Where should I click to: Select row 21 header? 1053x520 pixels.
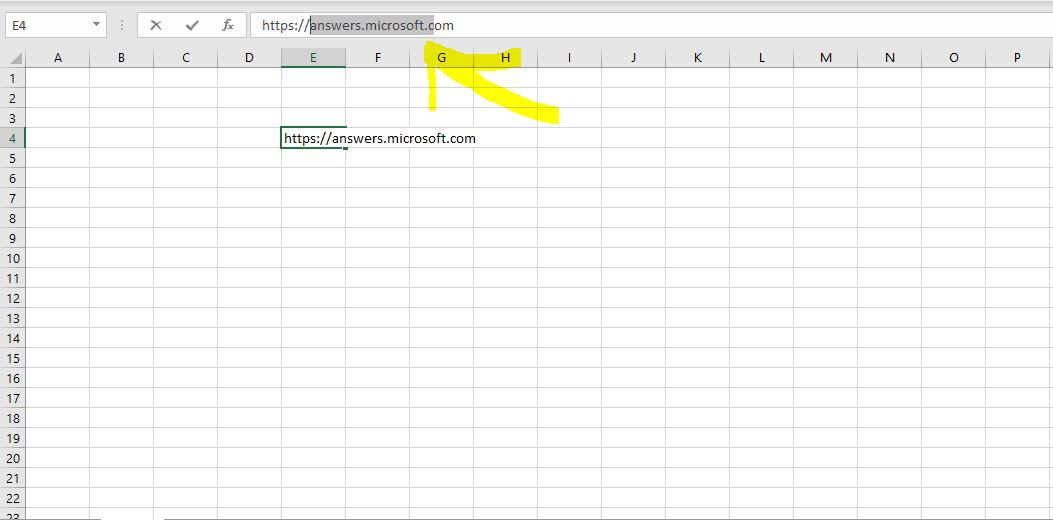[x=12, y=478]
